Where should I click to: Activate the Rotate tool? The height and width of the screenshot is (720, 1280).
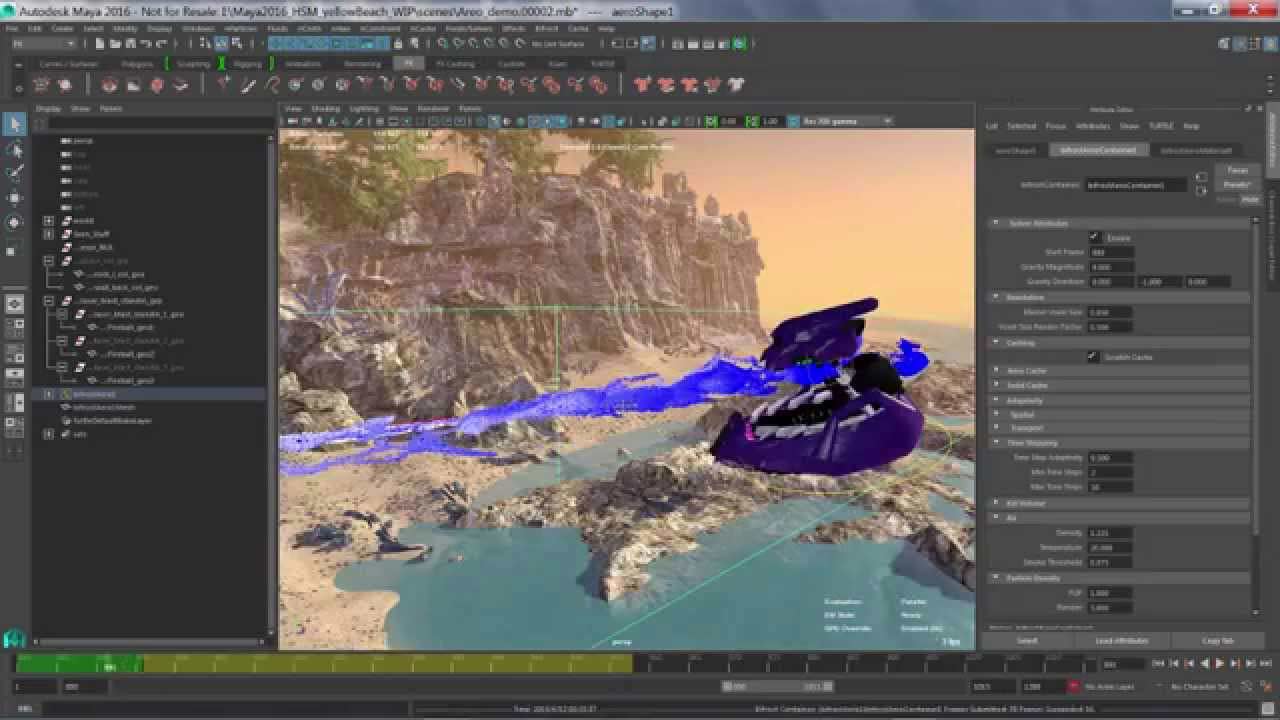[14, 222]
